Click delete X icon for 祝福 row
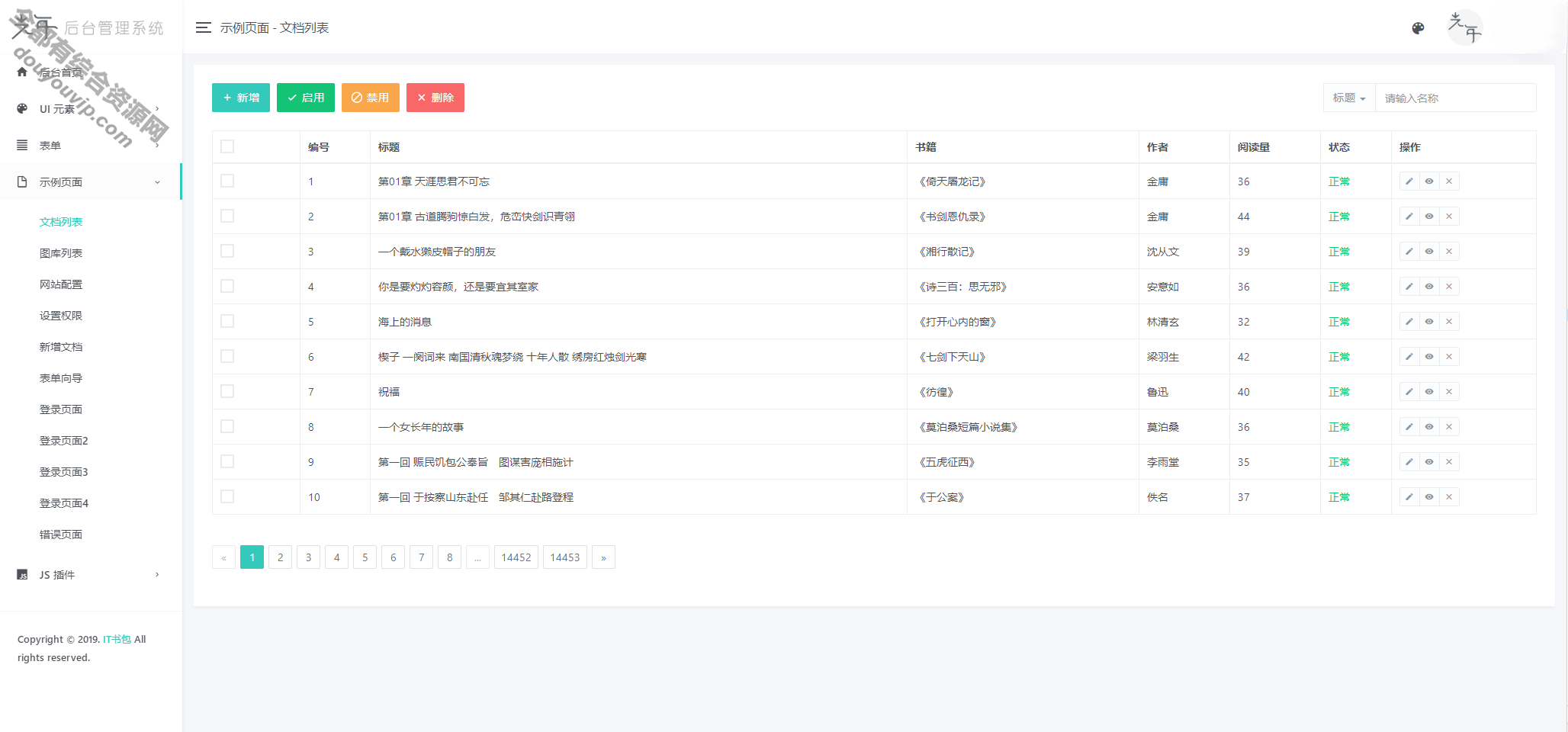The width and height of the screenshot is (1568, 732). tap(1449, 392)
